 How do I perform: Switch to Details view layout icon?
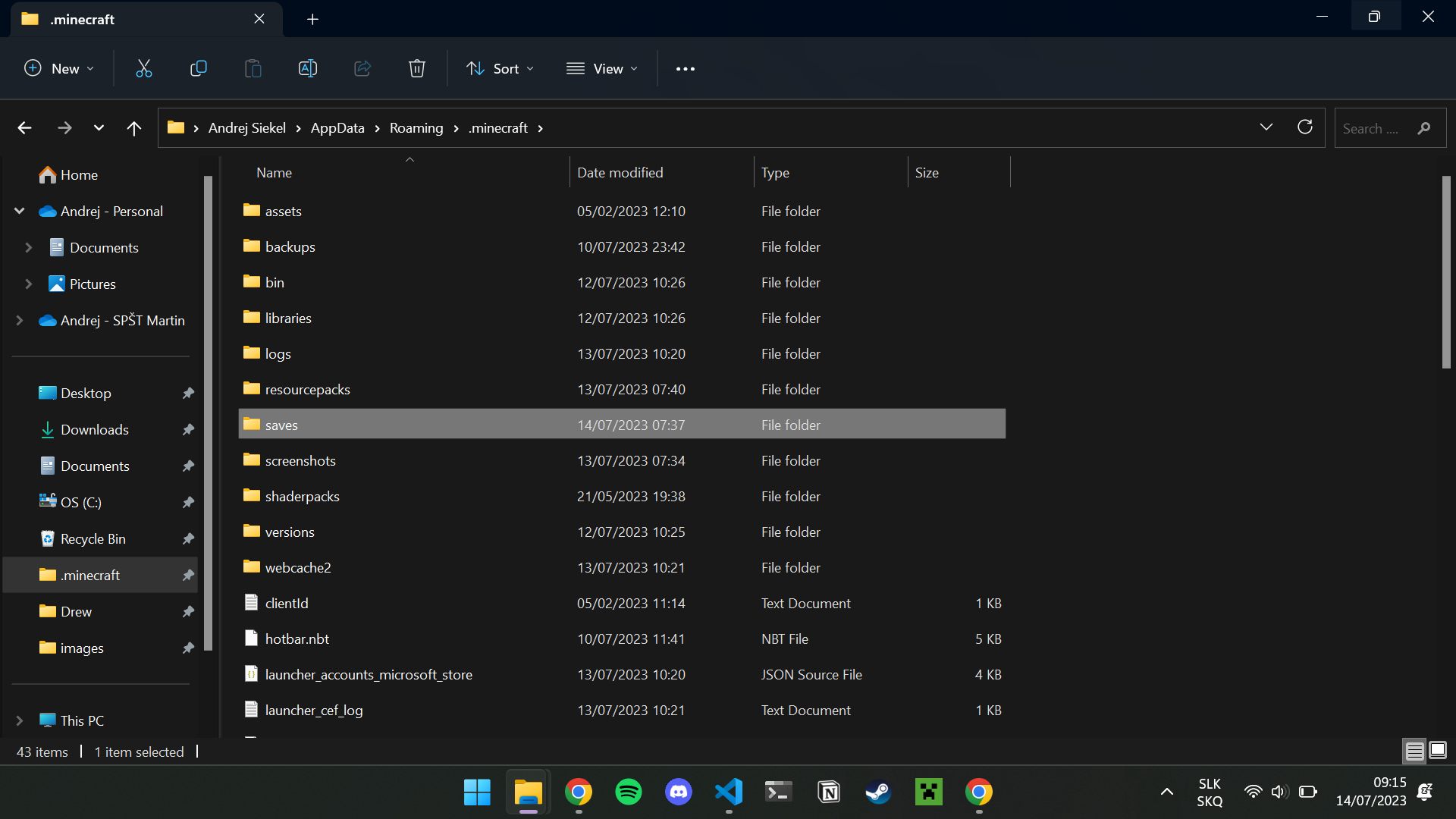click(1414, 751)
